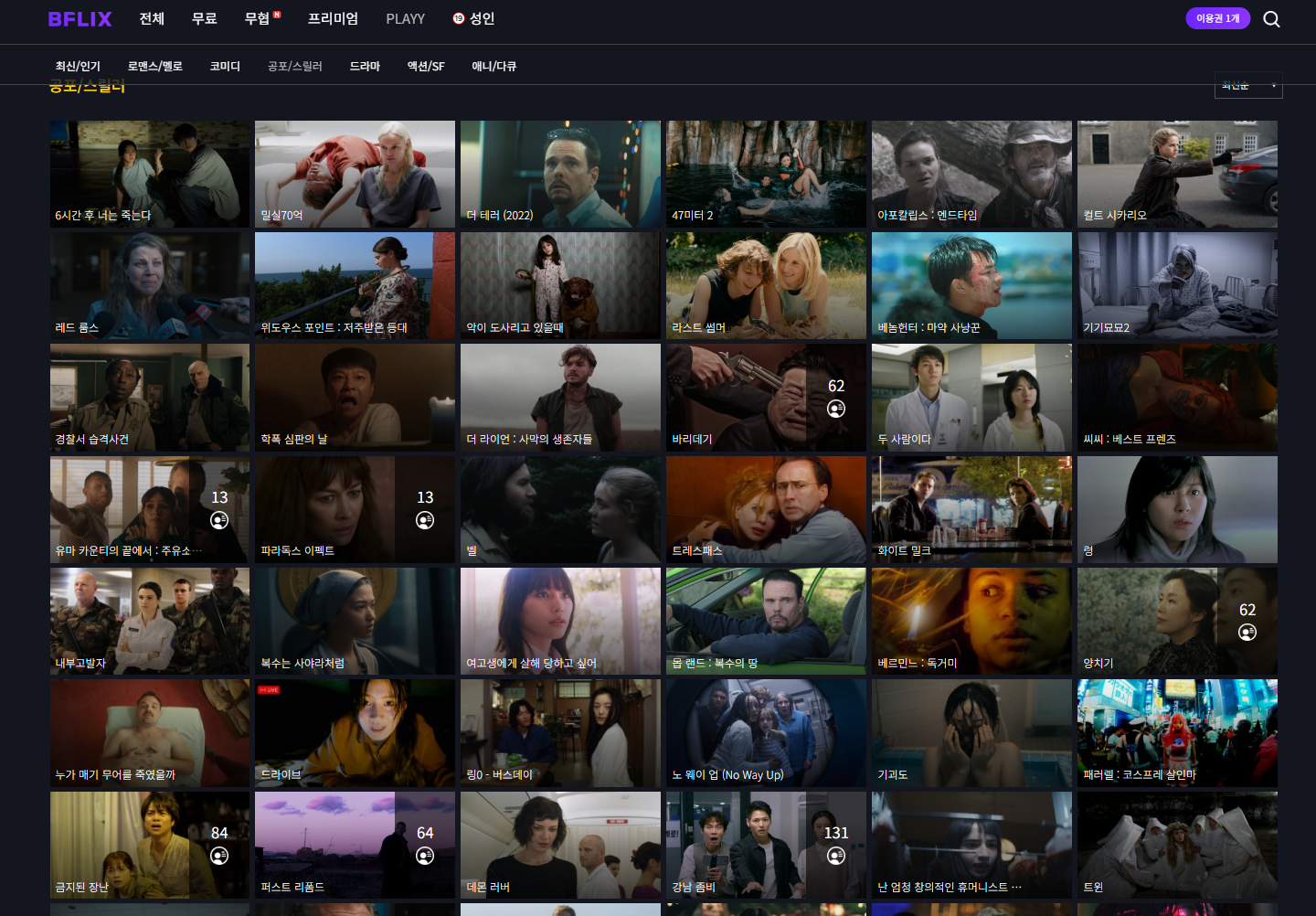Open movie 밀실70억

[x=355, y=174]
